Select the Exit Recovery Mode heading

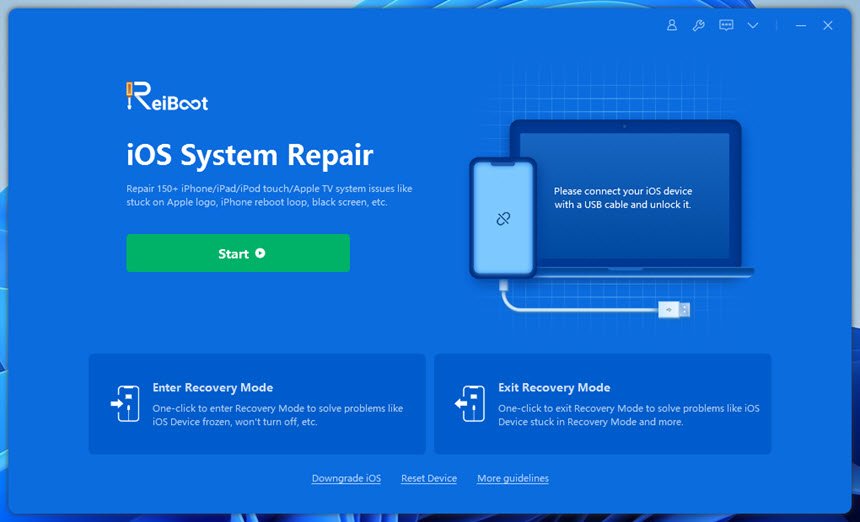tap(554, 388)
